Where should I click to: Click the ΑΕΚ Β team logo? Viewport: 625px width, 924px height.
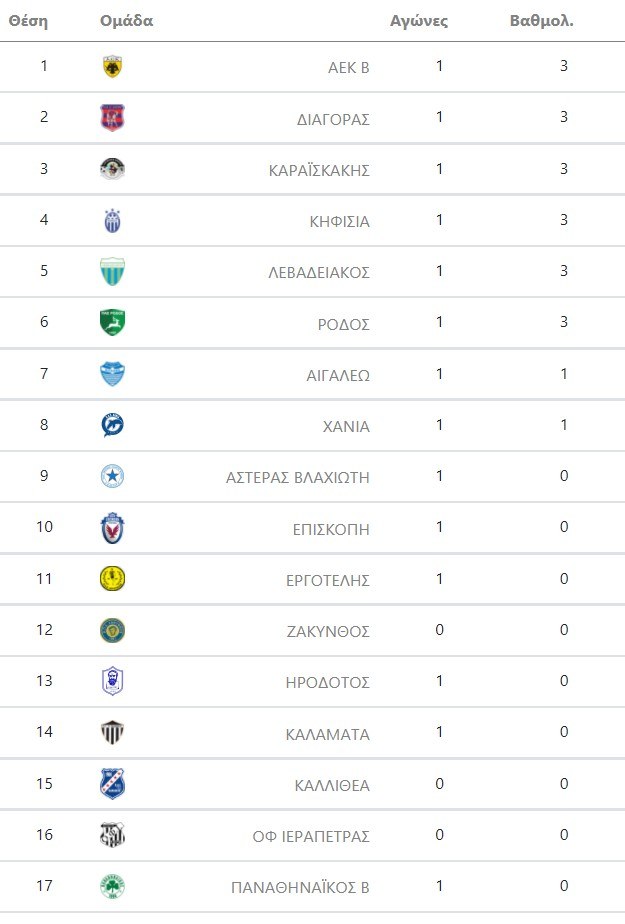[x=113, y=67]
